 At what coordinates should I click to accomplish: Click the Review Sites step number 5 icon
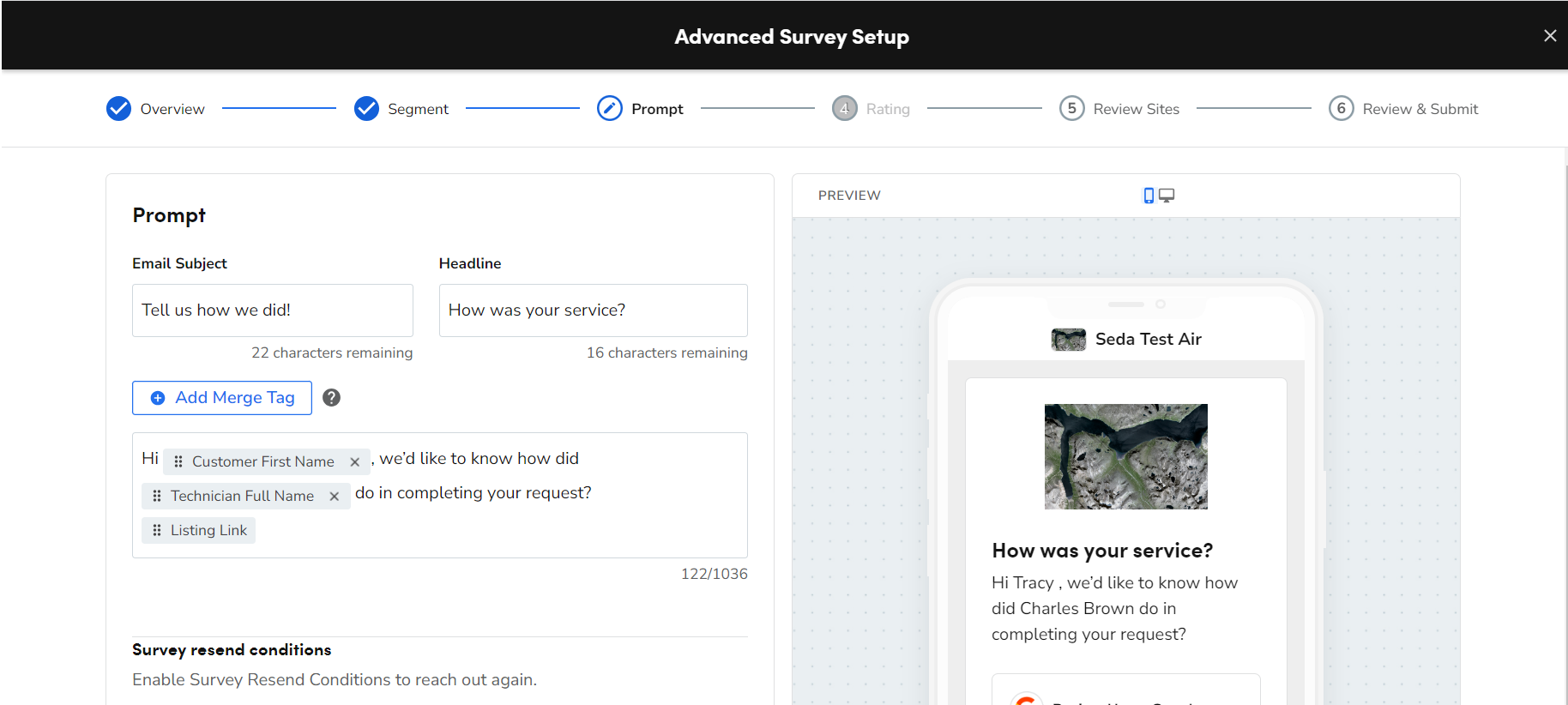coord(1071,109)
